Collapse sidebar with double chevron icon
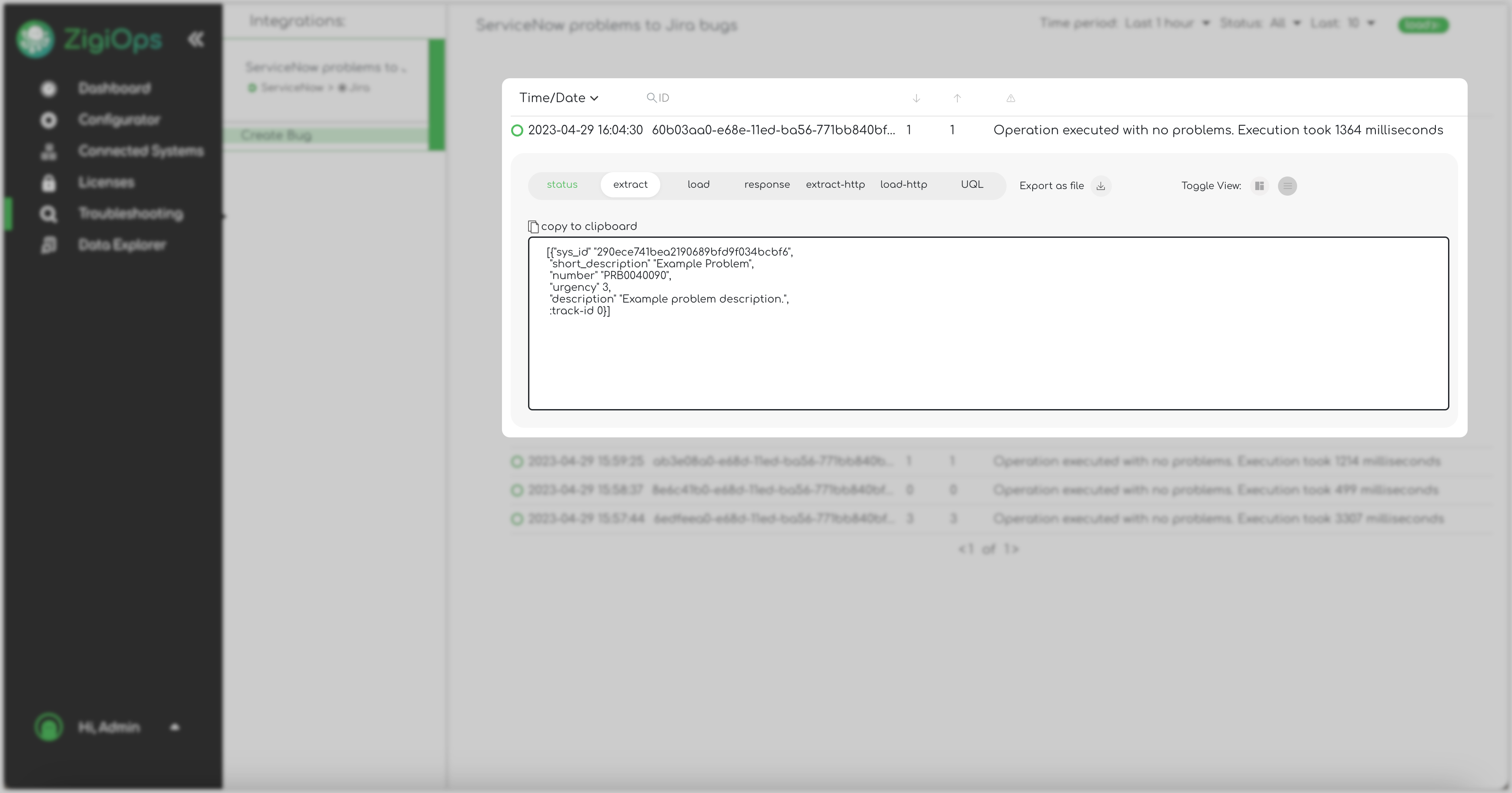This screenshot has height=793, width=1512. (x=196, y=39)
